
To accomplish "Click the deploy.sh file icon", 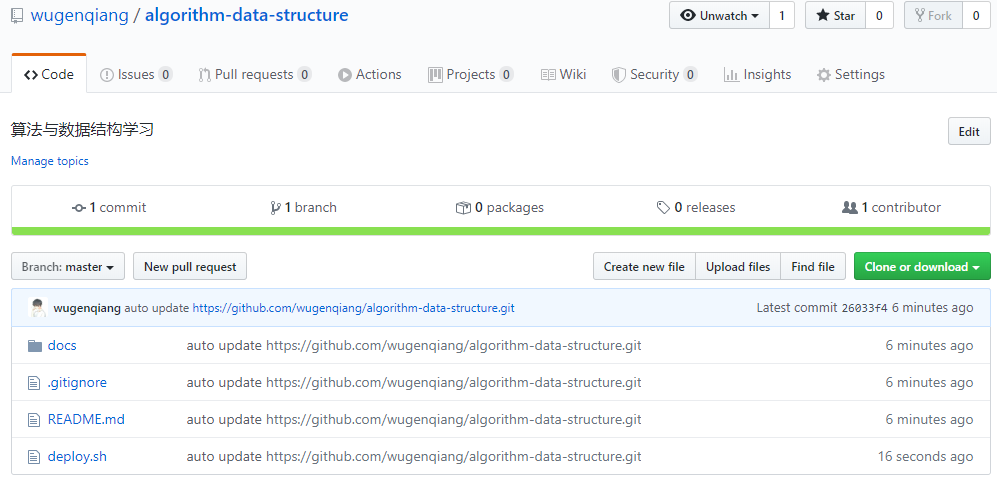I will coord(35,457).
